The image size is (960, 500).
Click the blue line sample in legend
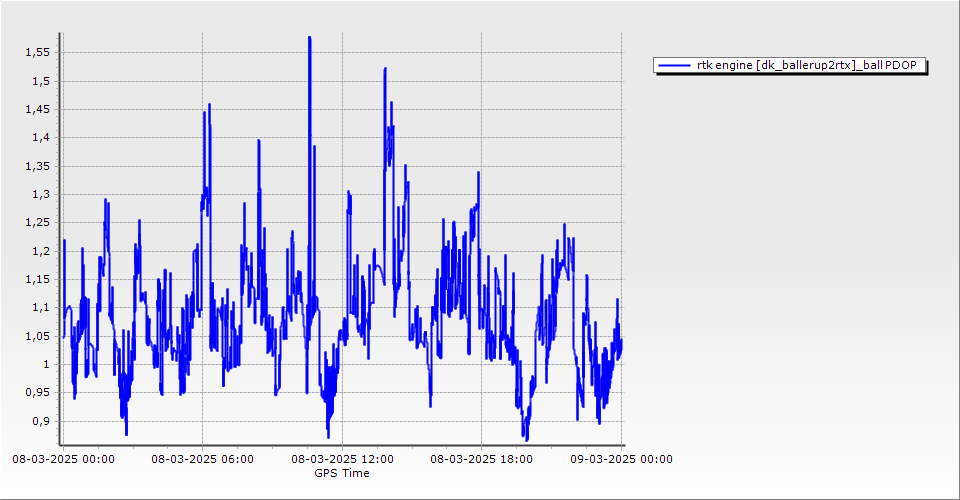point(673,65)
